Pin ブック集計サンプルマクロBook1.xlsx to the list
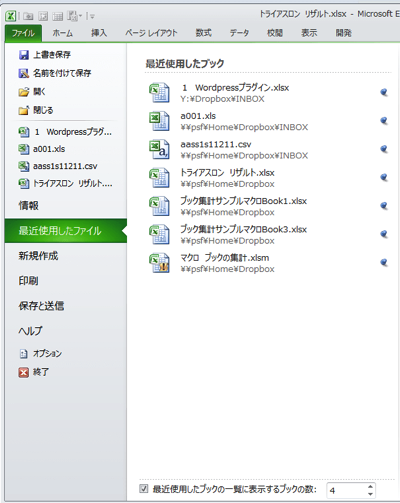Image resolution: width=400 pixels, height=503 pixels. (x=384, y=206)
